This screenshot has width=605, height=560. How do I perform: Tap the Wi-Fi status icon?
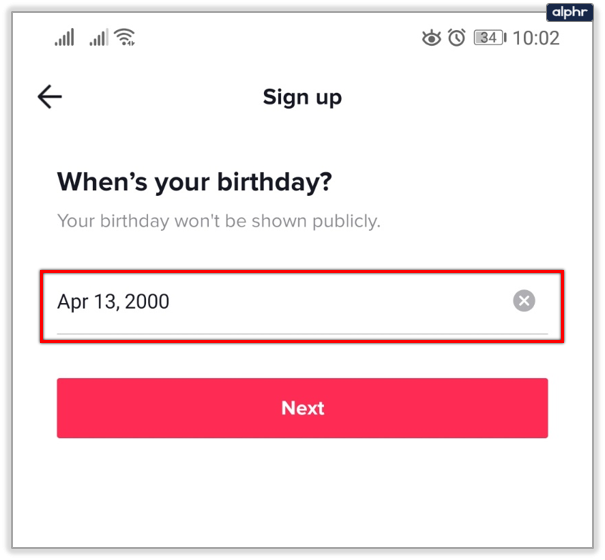(x=125, y=38)
